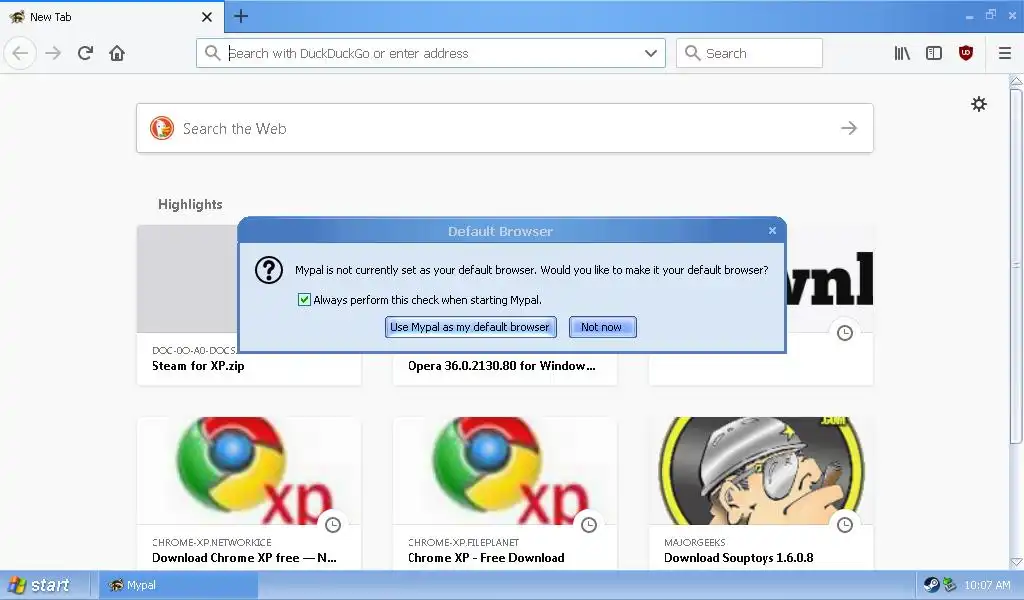Viewport: 1024px width, 600px height.
Task: Click the Highlights section heading
Action: click(190, 204)
